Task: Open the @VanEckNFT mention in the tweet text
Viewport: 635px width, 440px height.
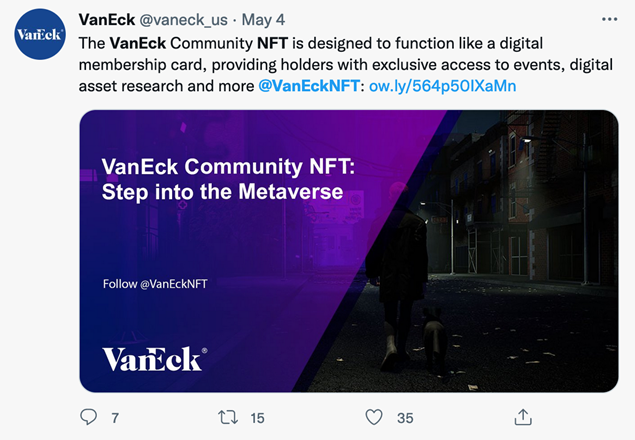Action: 309,86
